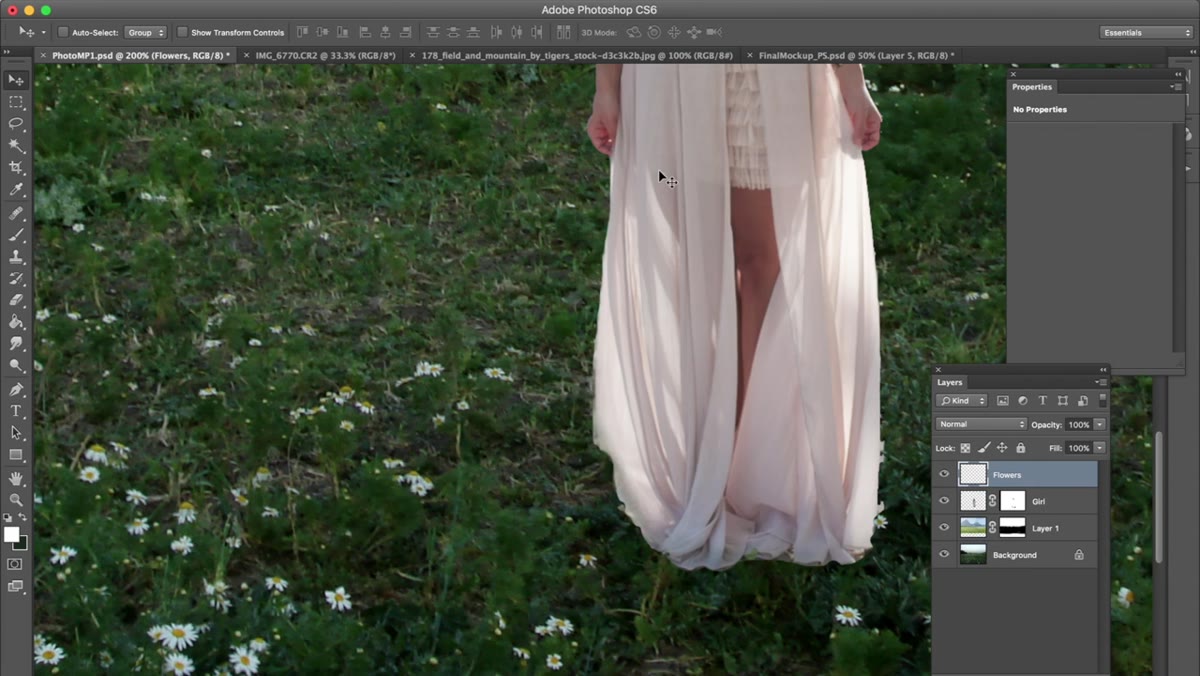Viewport: 1200px width, 676px height.
Task: Switch to the 178_field_and_mountain document tab
Action: point(577,55)
